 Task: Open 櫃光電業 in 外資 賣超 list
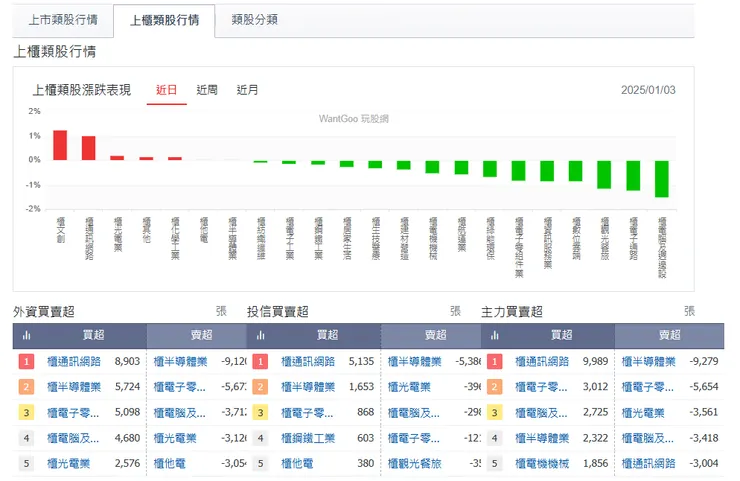click(x=175, y=438)
